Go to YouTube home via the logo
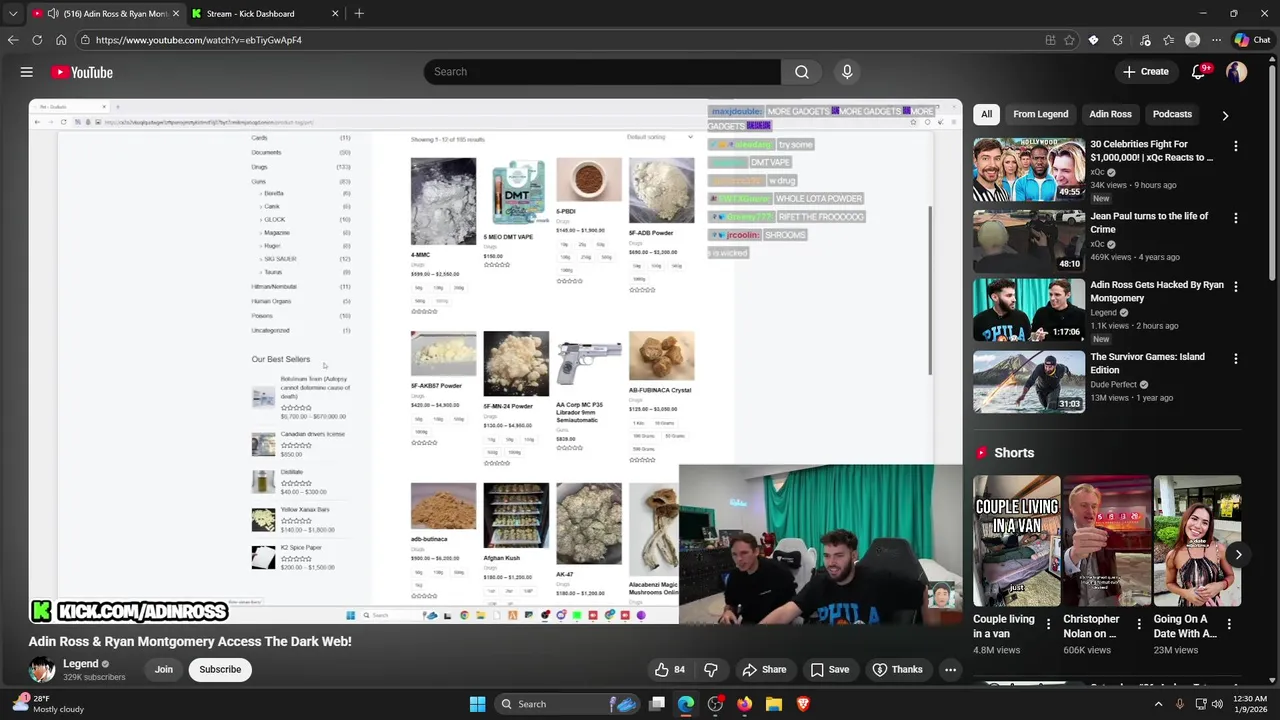This screenshot has height=720, width=1280. click(82, 72)
